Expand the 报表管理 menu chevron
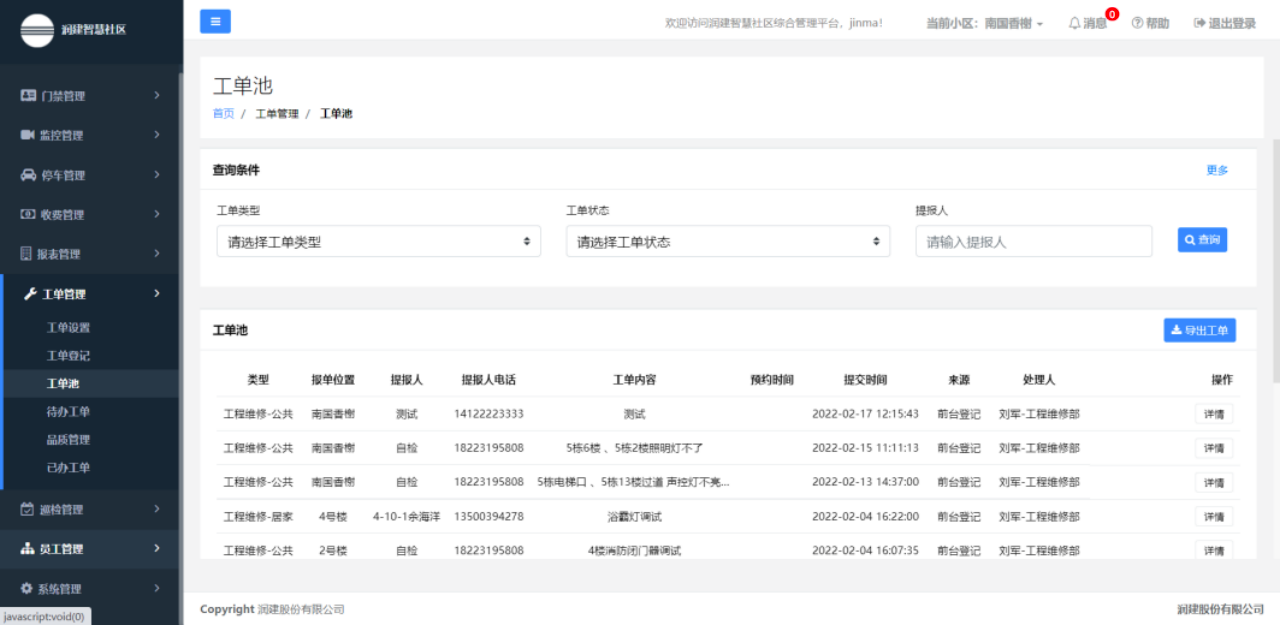Image resolution: width=1280 pixels, height=625 pixels. tap(157, 254)
